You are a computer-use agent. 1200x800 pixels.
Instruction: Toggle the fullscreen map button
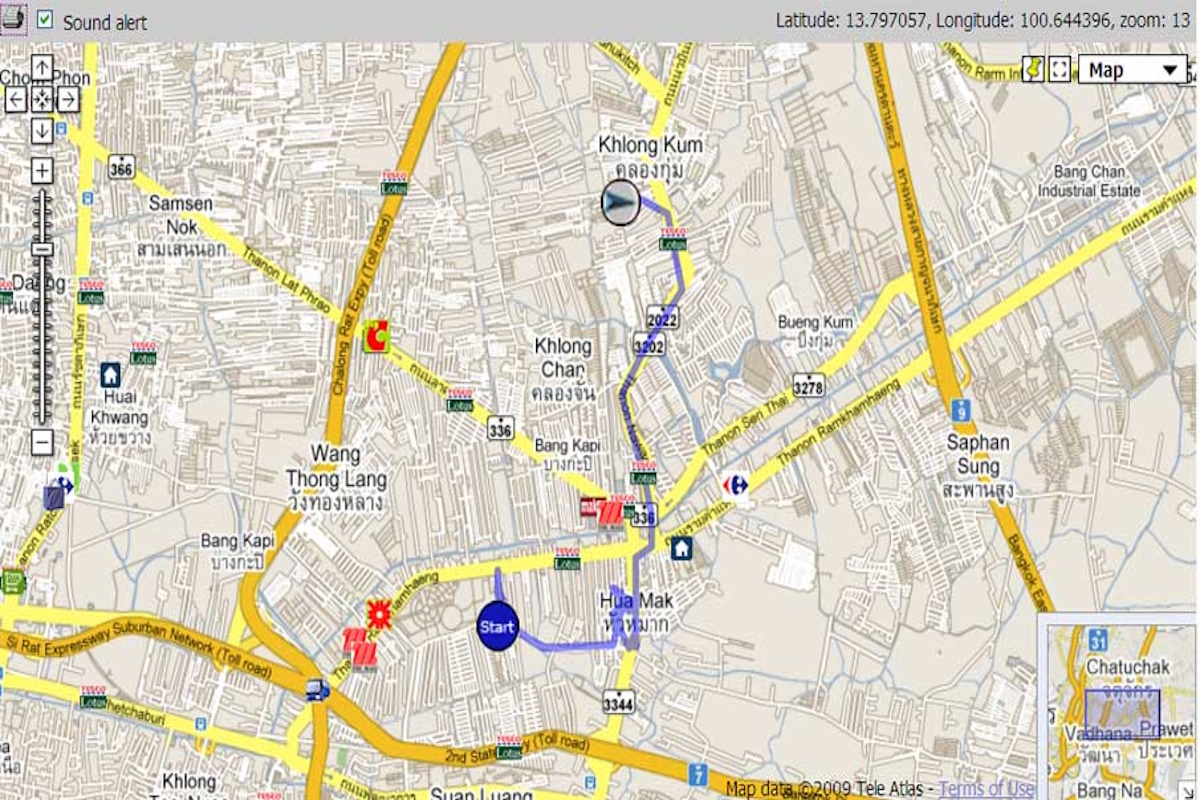click(x=1060, y=69)
